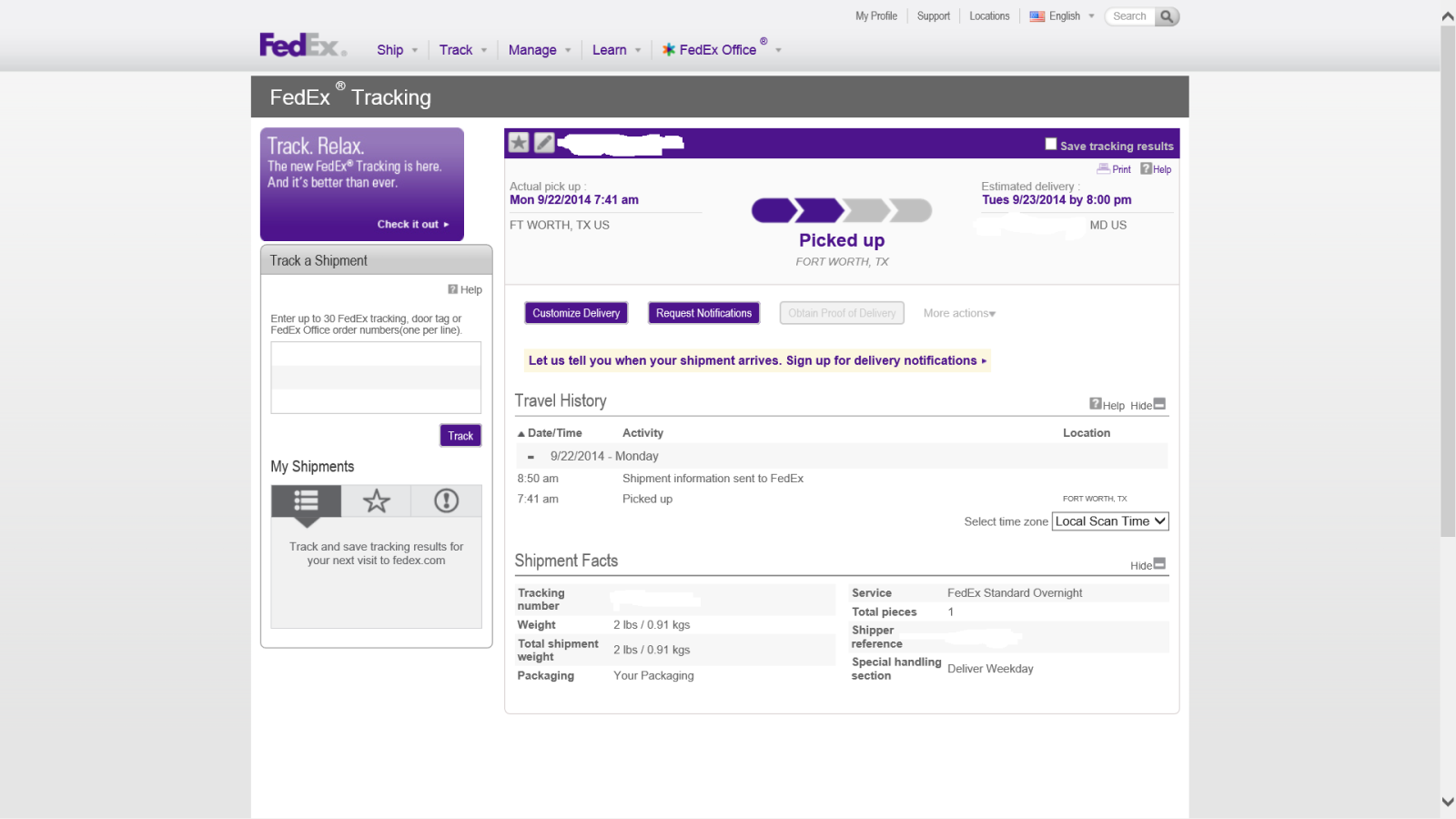Click the Track. Relax. promo banner
Image resolution: width=1456 pixels, height=819 pixels.
362,184
